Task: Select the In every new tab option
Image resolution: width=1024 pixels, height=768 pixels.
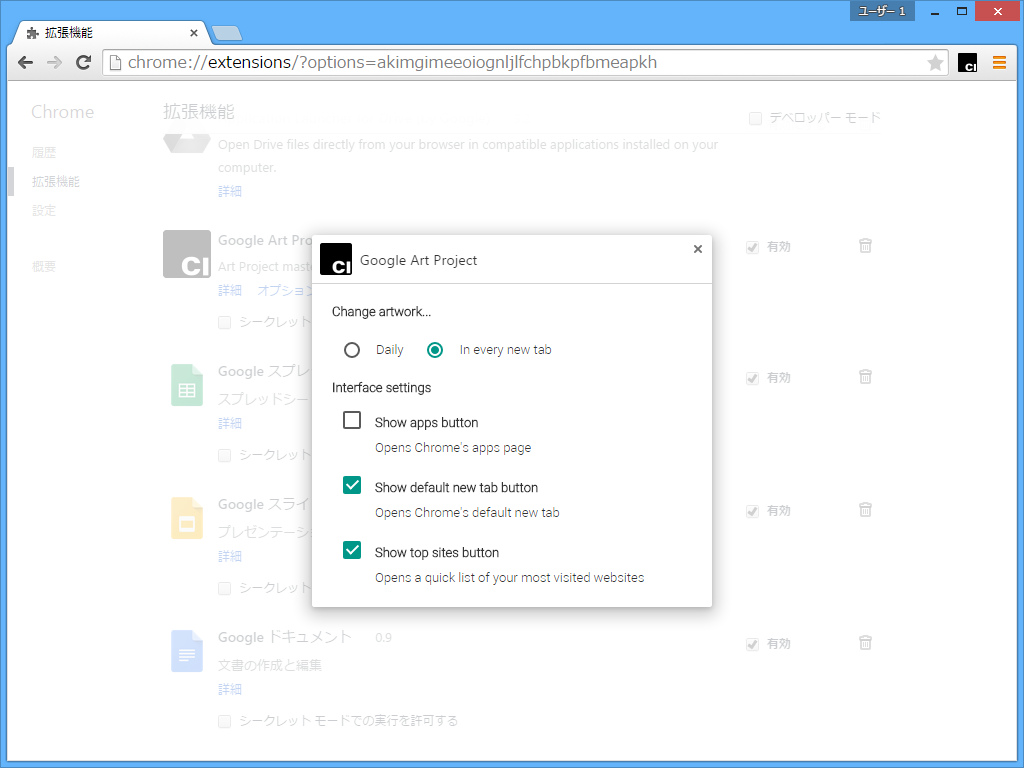Action: click(x=435, y=350)
